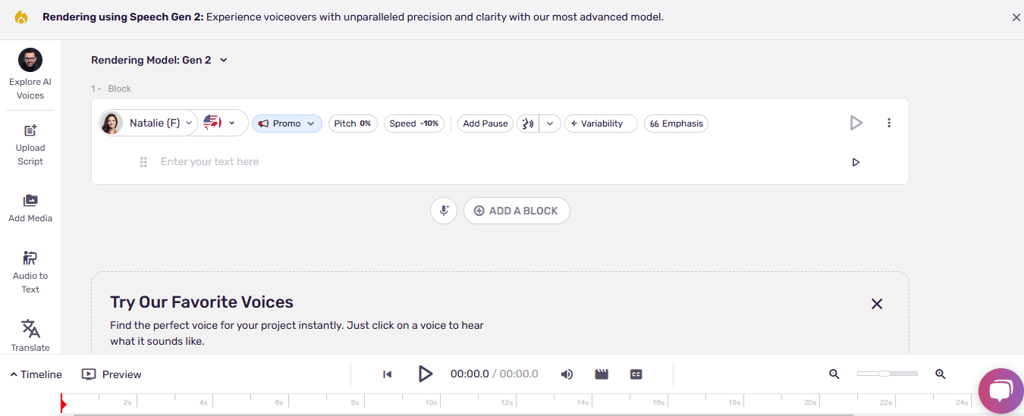The width and height of the screenshot is (1024, 416).
Task: Zoom in the timeline
Action: tap(940, 374)
